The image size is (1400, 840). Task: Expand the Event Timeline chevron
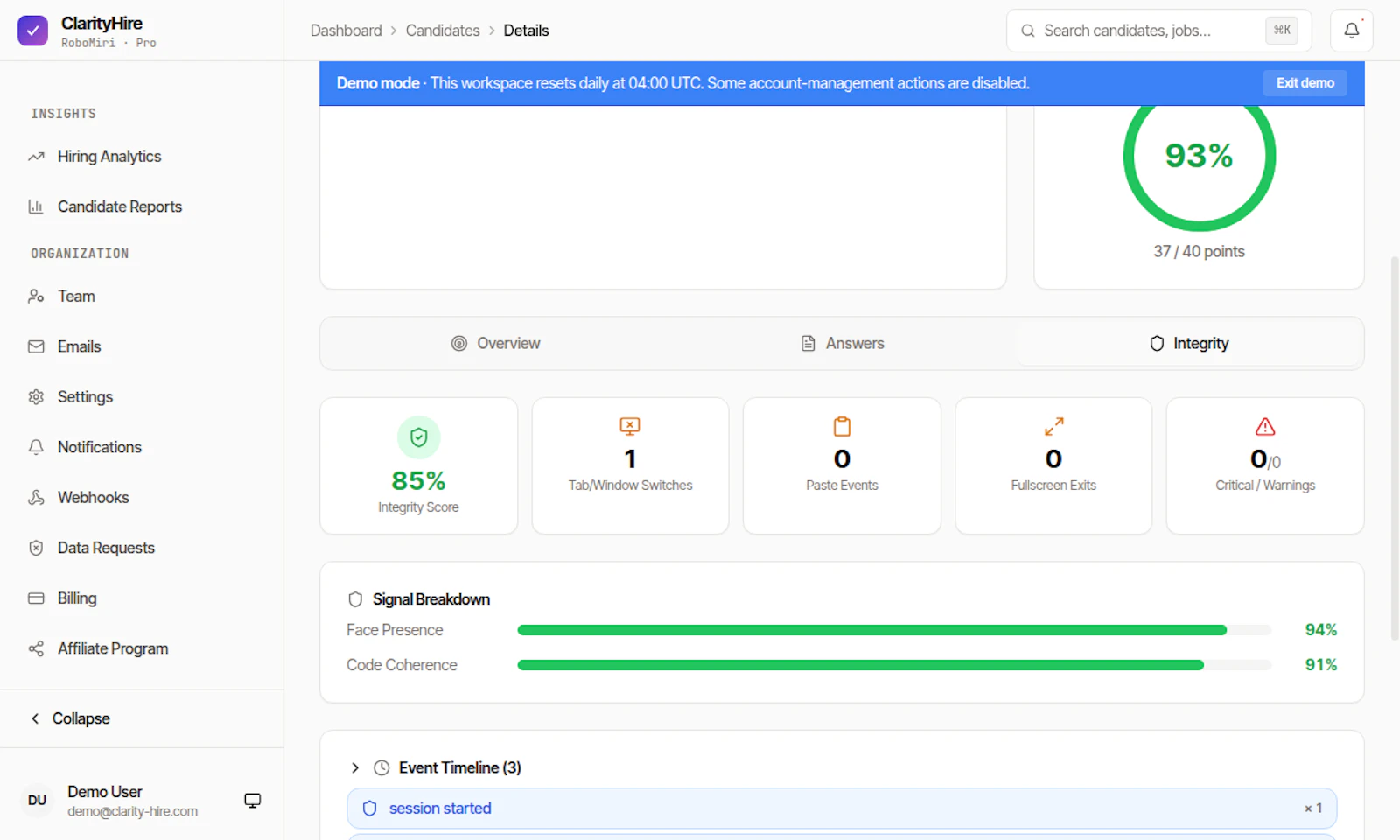[x=355, y=768]
